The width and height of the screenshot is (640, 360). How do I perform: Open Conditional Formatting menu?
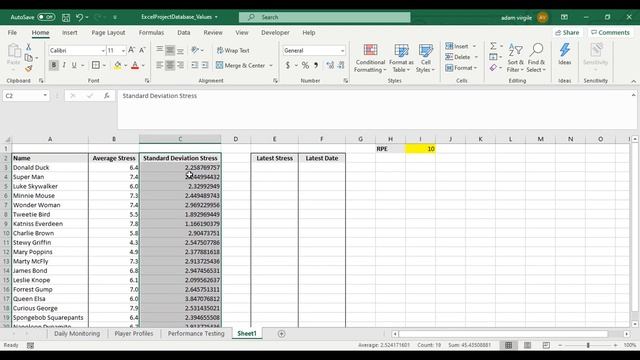pos(370,58)
